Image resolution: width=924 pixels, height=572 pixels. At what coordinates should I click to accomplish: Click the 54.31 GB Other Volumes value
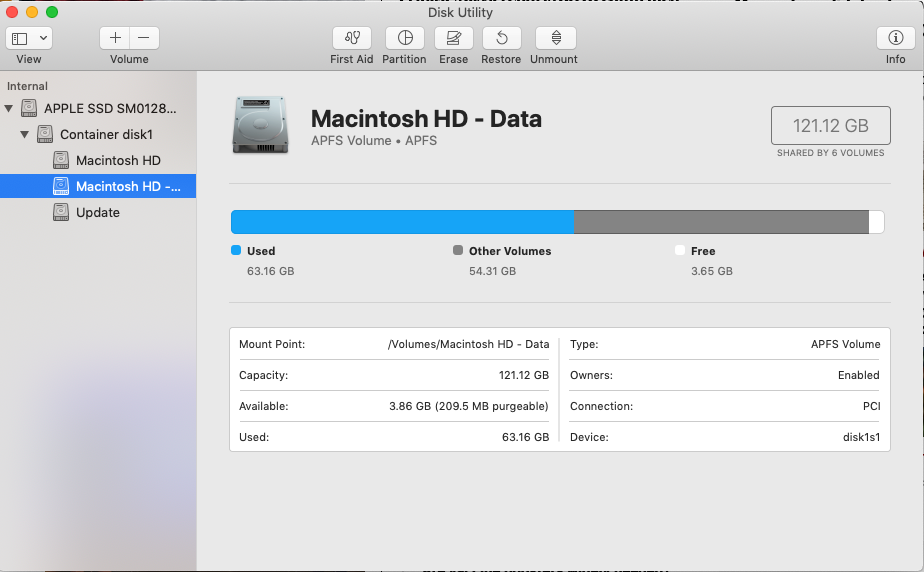[x=493, y=271]
